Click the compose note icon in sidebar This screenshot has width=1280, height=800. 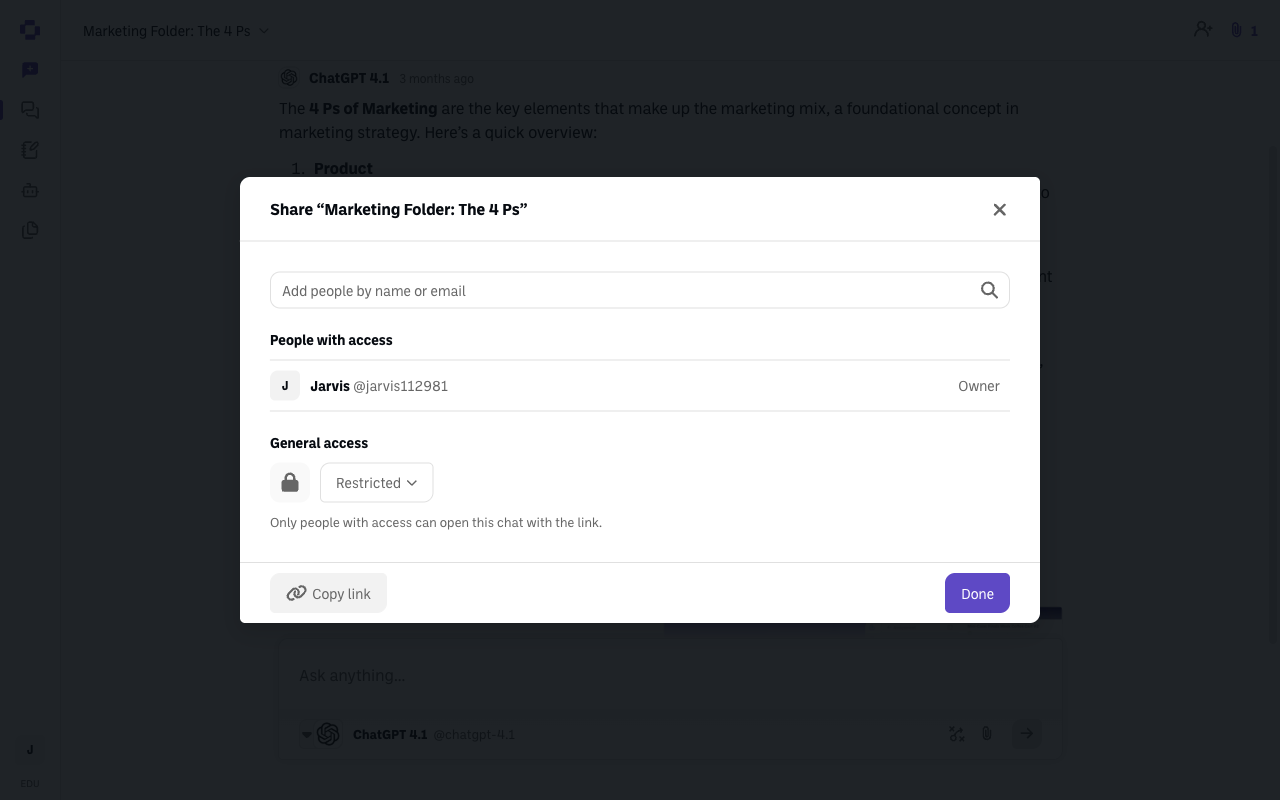coord(30,150)
